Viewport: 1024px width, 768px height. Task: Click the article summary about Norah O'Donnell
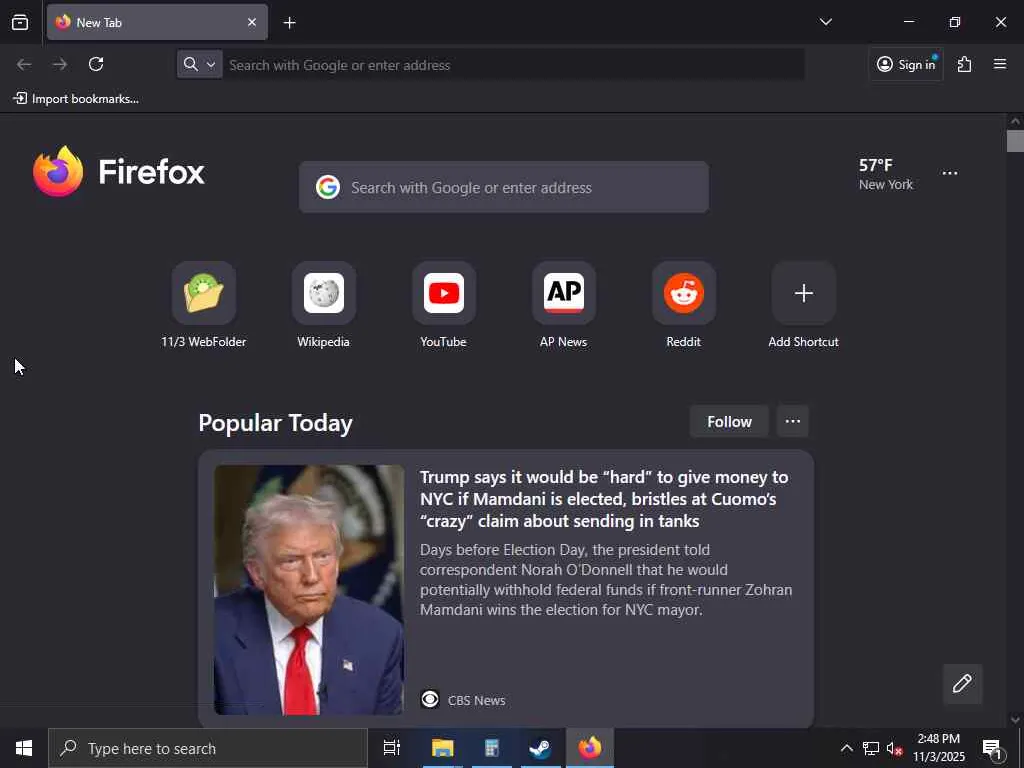605,580
